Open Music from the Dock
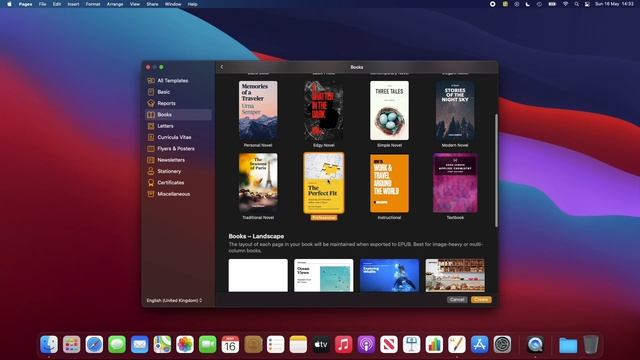The height and width of the screenshot is (360, 640). tap(344, 344)
